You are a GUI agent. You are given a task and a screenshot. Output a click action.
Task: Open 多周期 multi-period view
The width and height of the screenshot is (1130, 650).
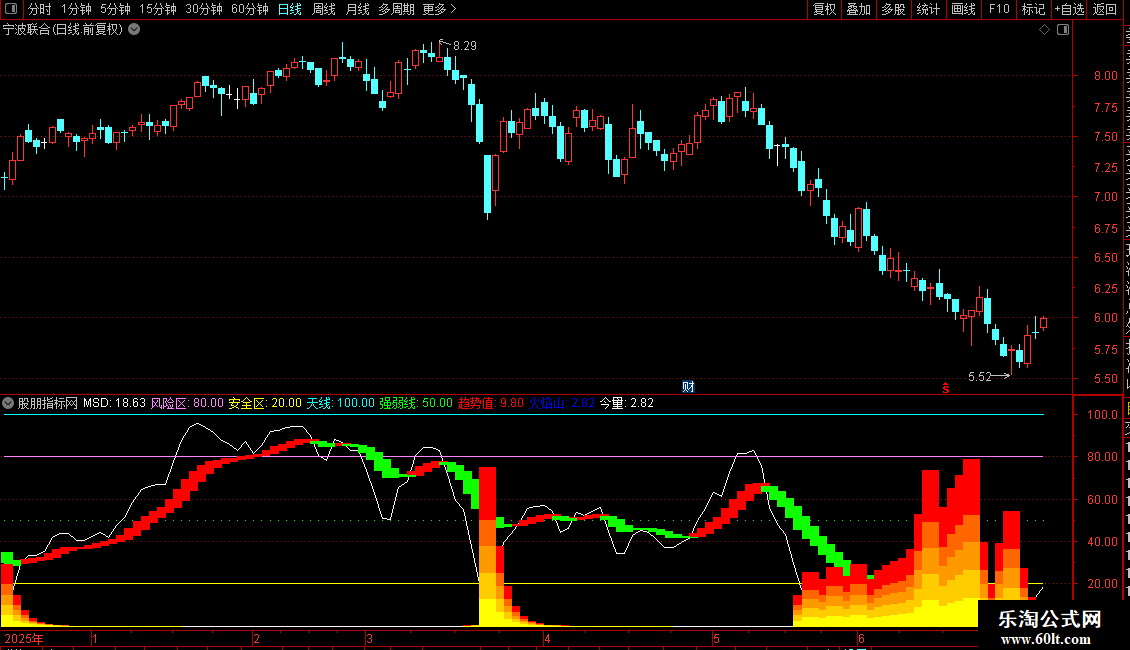pyautogui.click(x=396, y=9)
